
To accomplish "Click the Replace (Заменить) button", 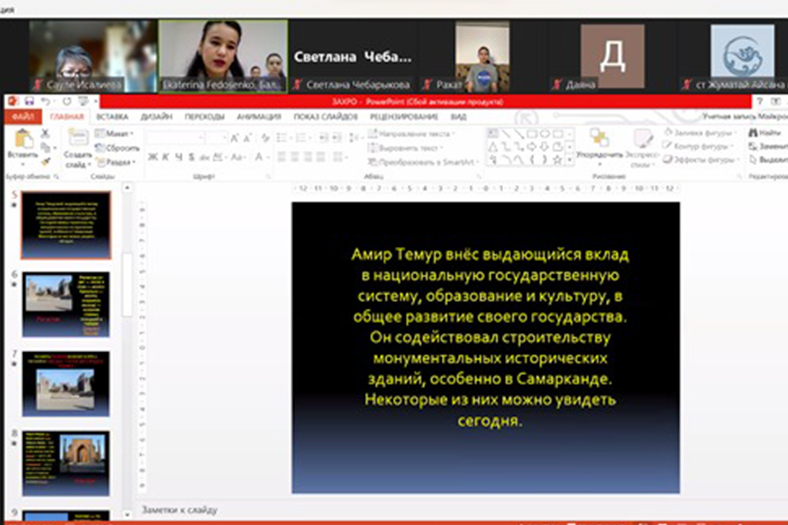I will click(x=768, y=146).
